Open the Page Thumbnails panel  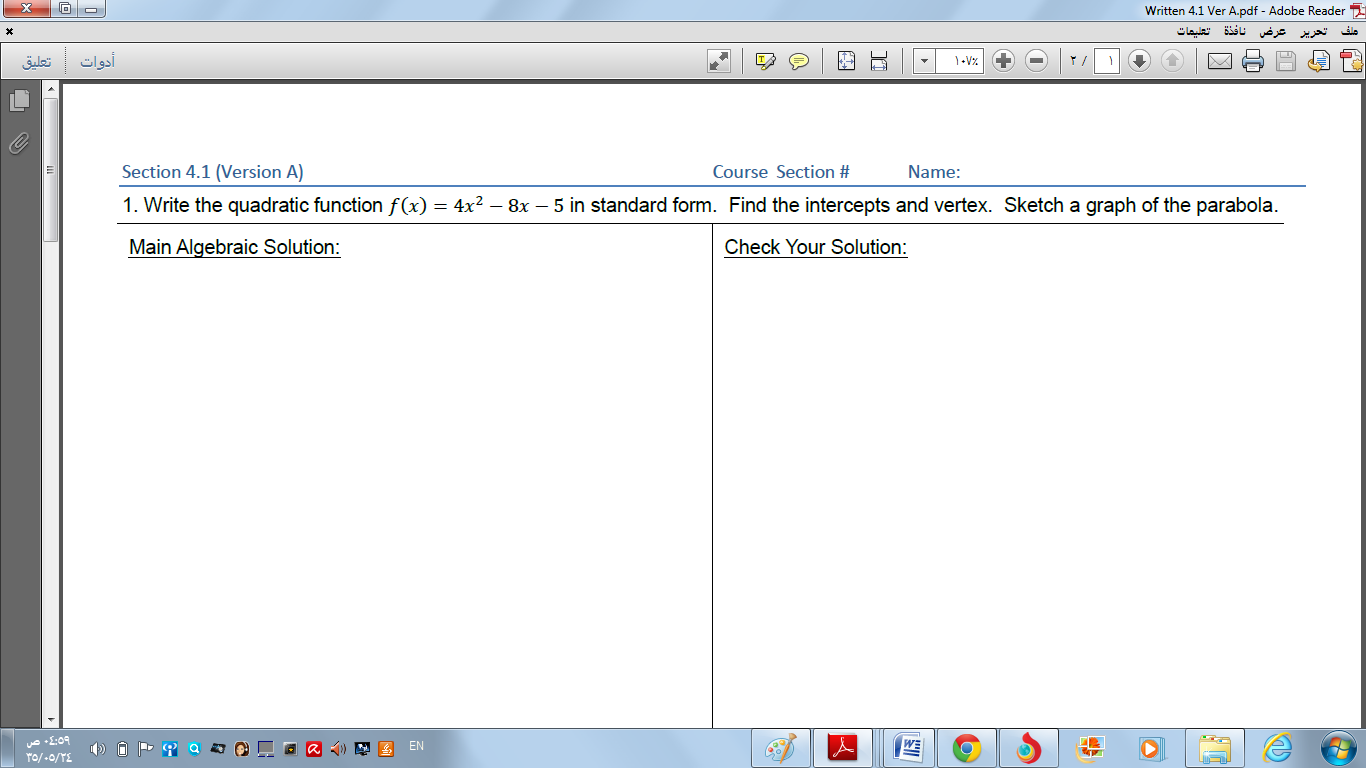[17, 100]
